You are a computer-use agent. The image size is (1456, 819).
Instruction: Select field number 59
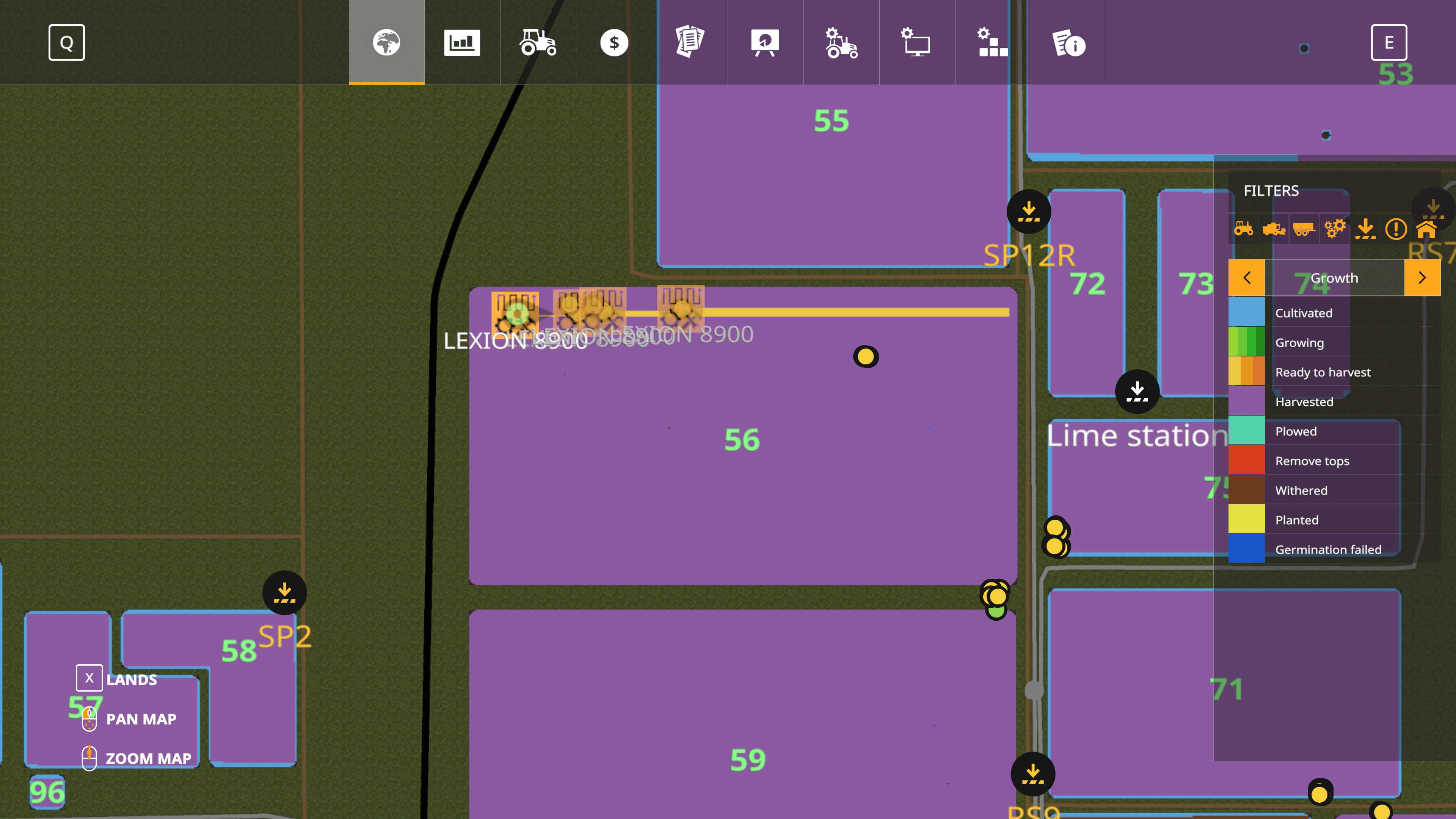tap(748, 759)
